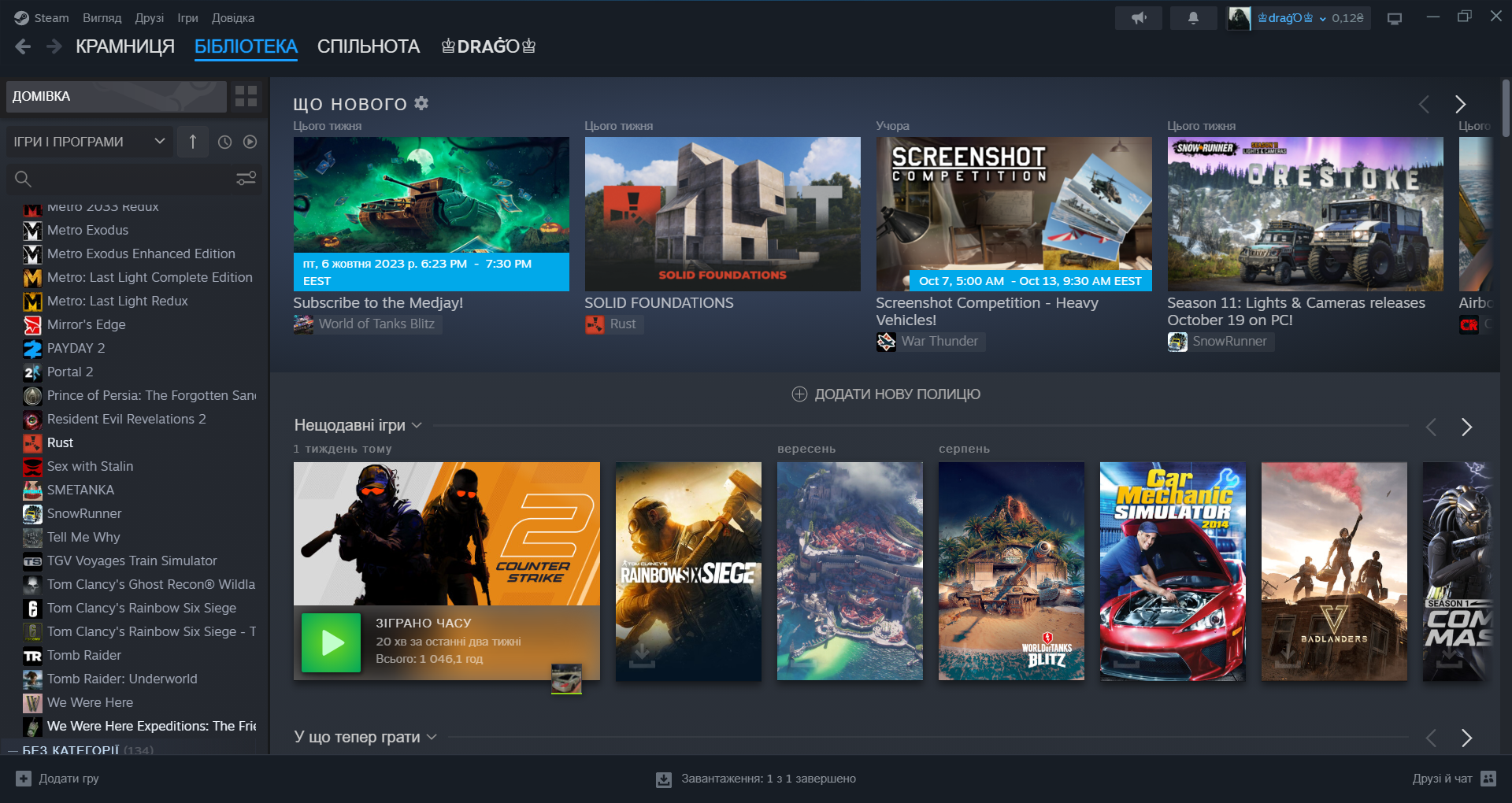
Task: Click the advanced filter sliders icon
Action: (246, 179)
